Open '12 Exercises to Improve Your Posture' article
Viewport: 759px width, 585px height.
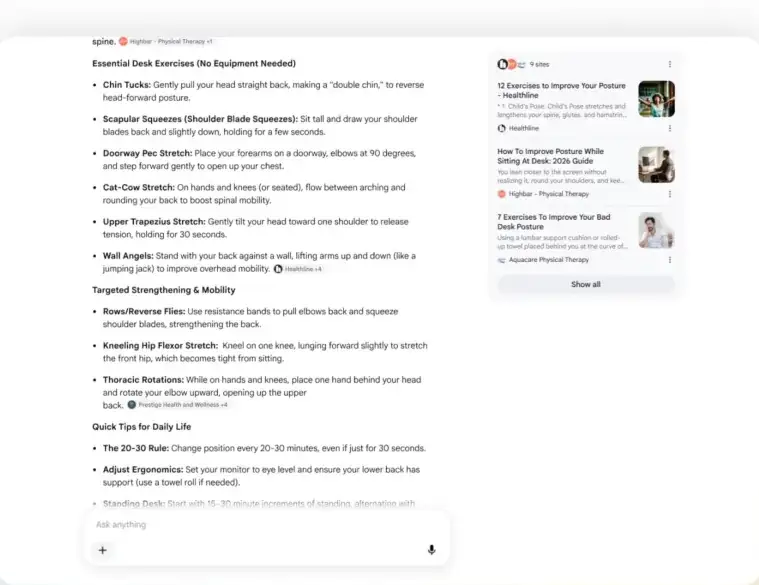click(561, 90)
